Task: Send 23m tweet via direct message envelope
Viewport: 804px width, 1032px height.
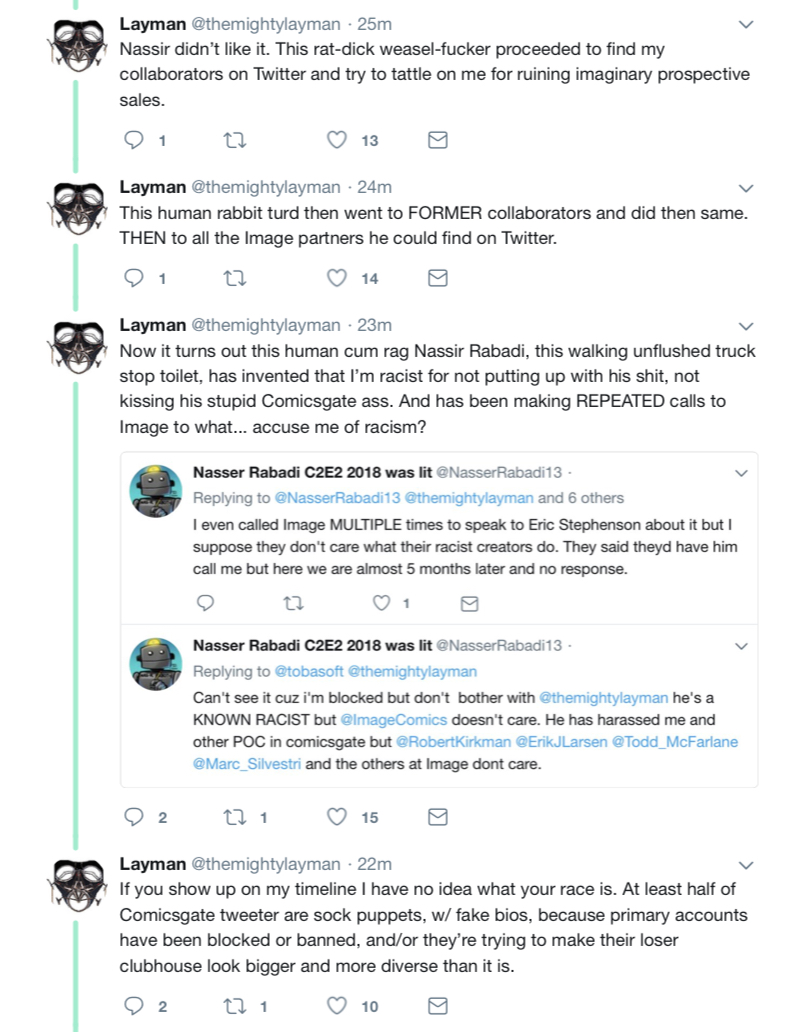Action: (x=438, y=817)
